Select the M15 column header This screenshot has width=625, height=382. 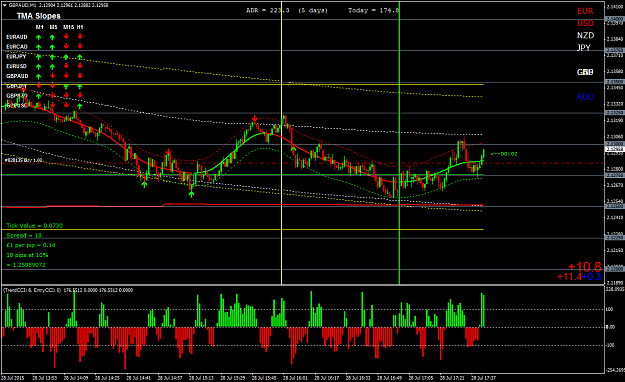(x=68, y=27)
